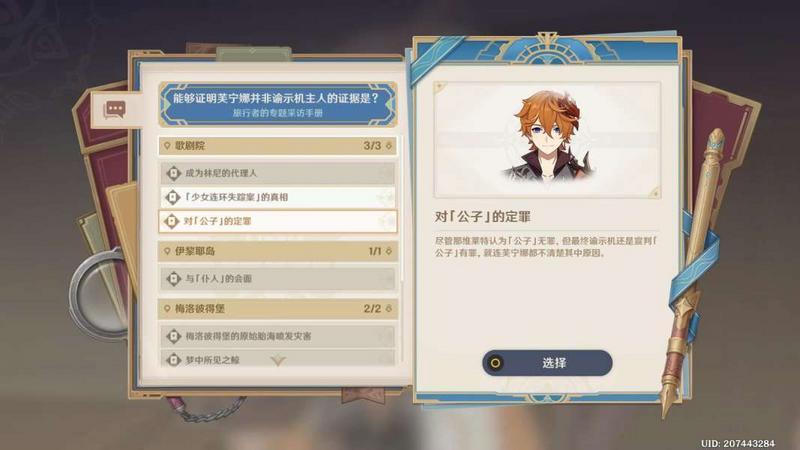
Task: Click the circle indicator on the 选择 button
Action: coord(495,363)
